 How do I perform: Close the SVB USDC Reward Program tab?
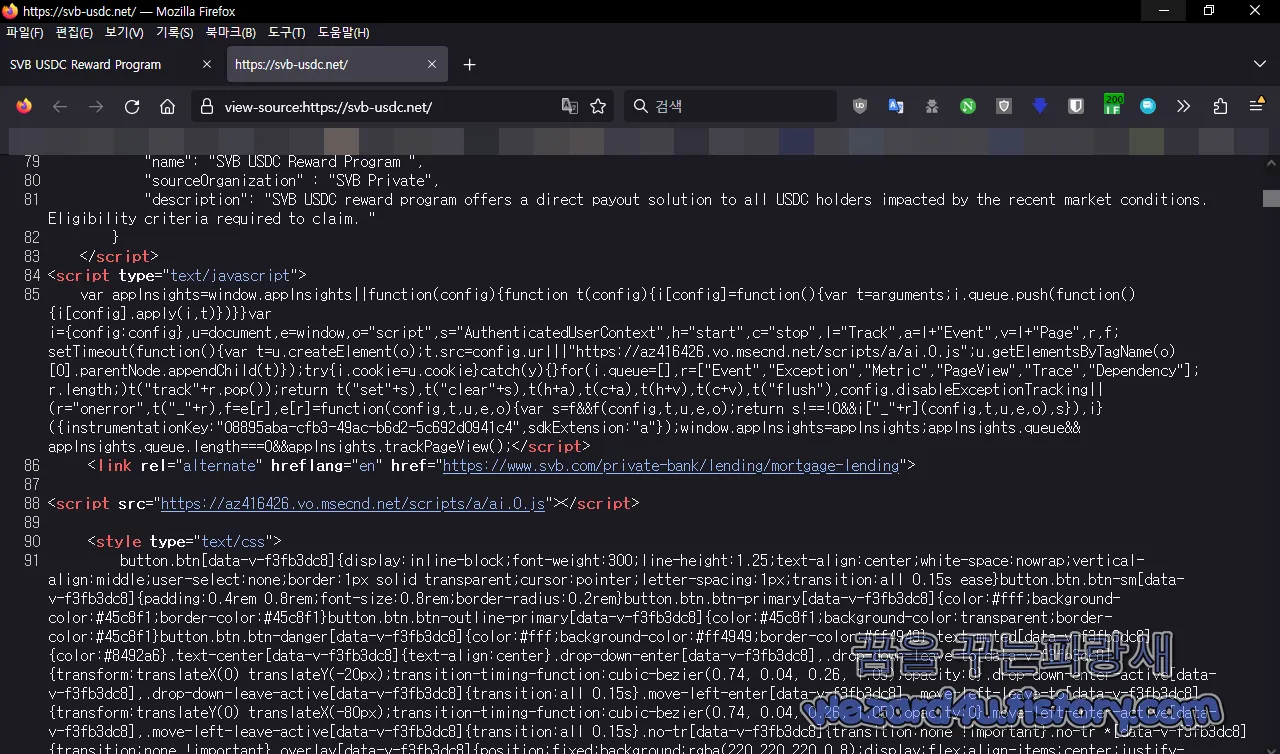207,64
